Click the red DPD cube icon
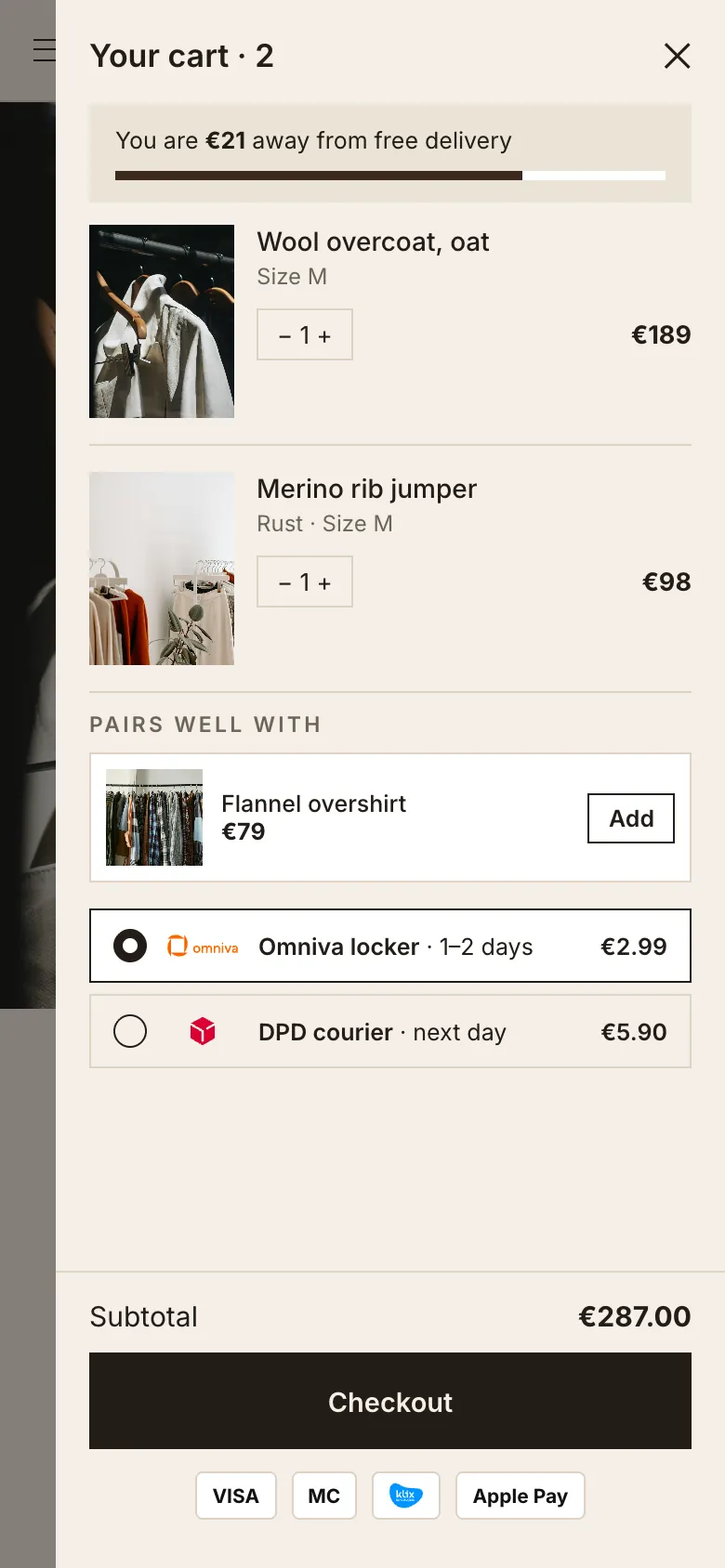 [203, 1031]
